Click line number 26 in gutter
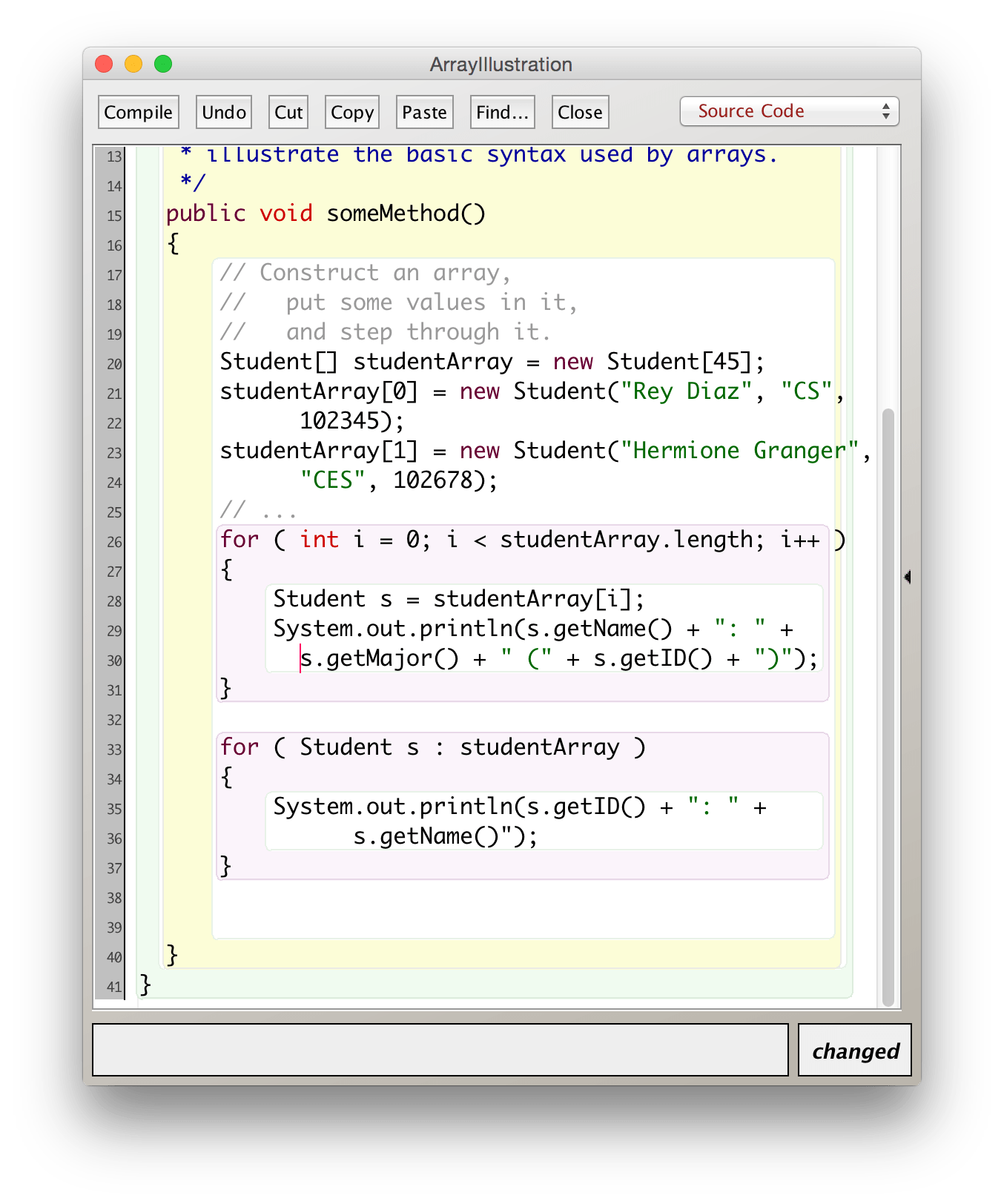The width and height of the screenshot is (1004, 1204). click(x=114, y=542)
